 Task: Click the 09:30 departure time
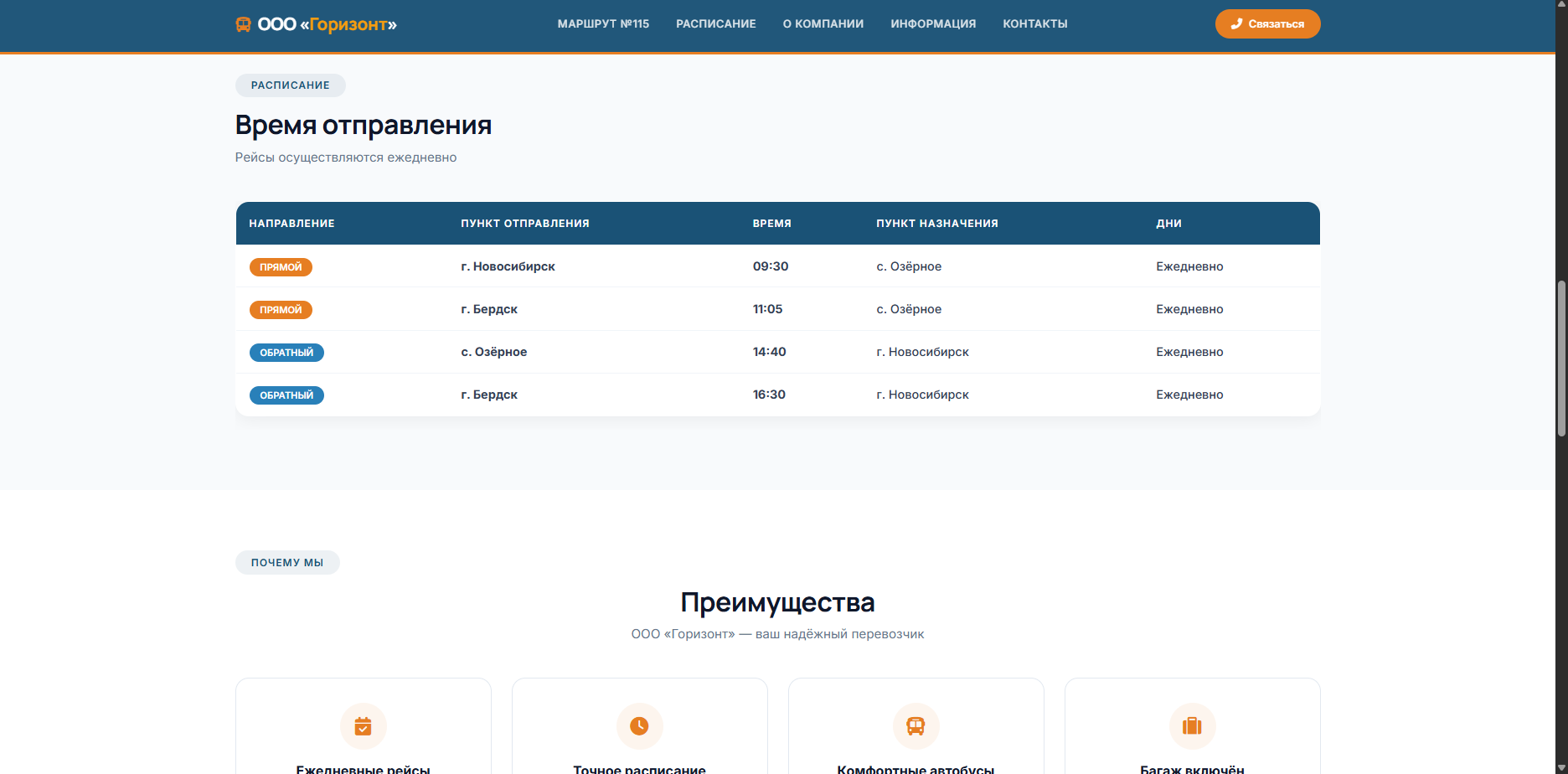tap(771, 266)
